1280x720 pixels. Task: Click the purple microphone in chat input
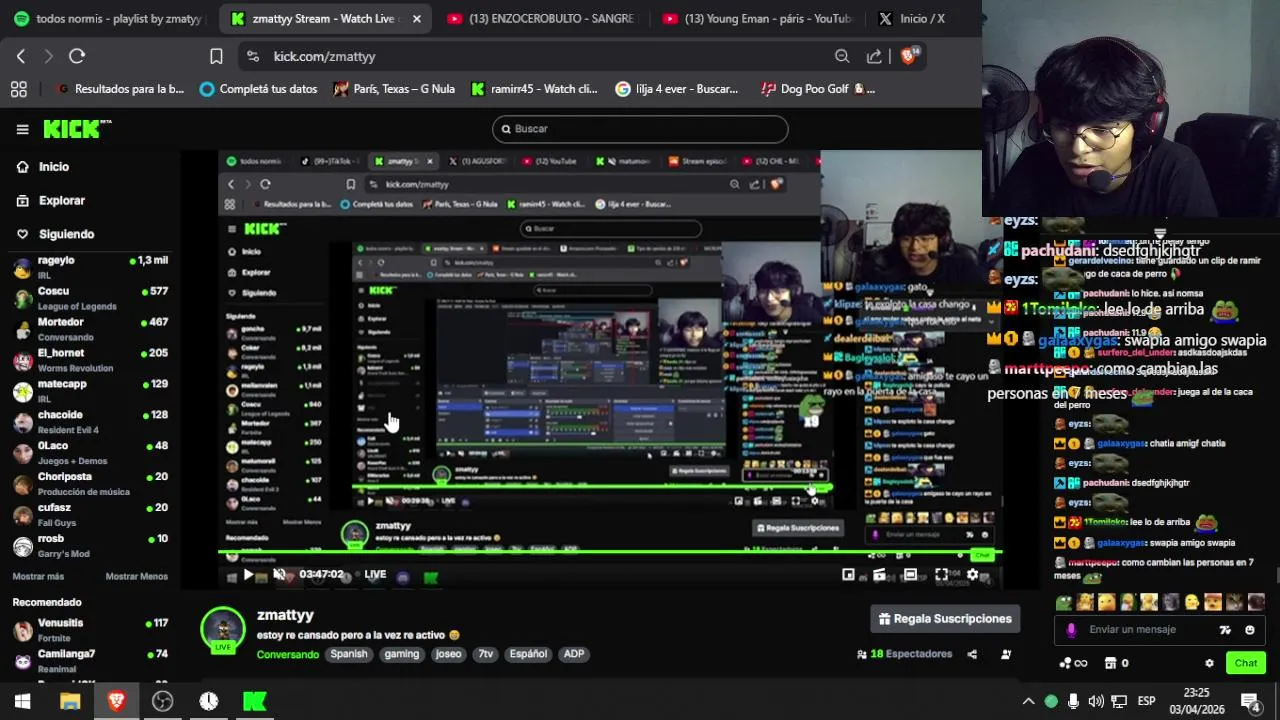pos(1071,630)
